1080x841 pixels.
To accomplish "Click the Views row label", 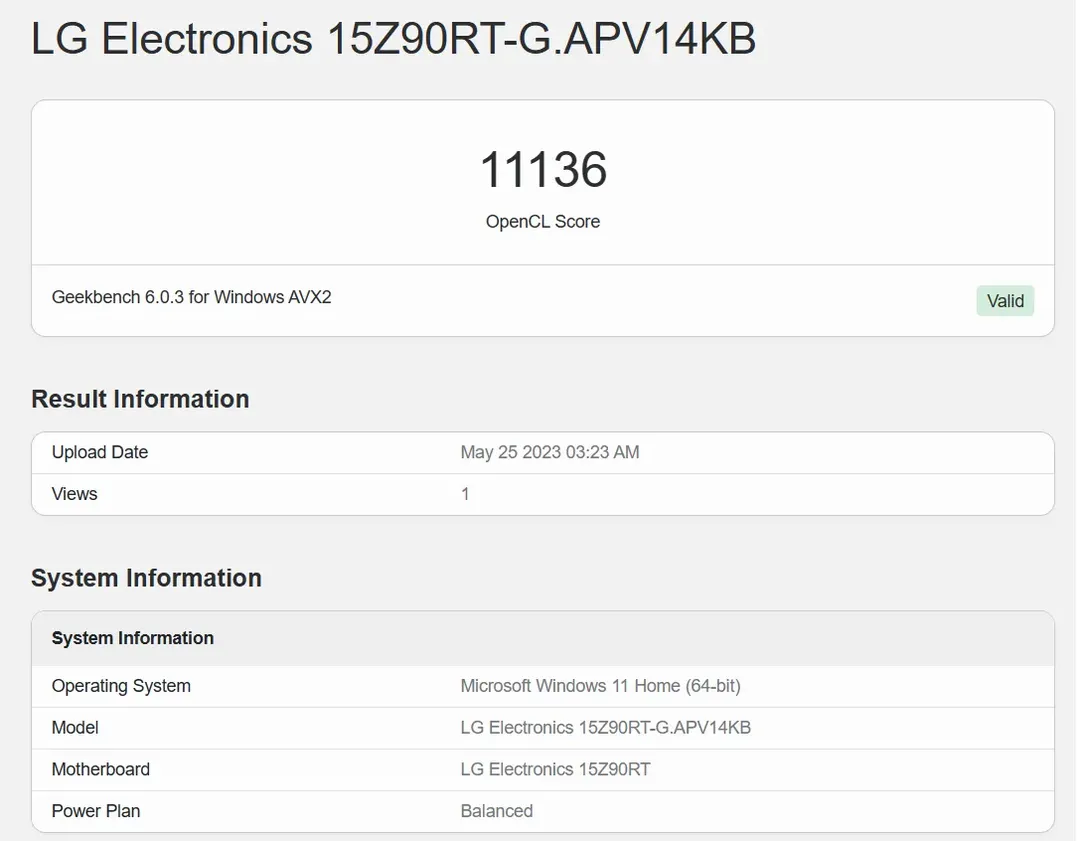I will [x=75, y=494].
